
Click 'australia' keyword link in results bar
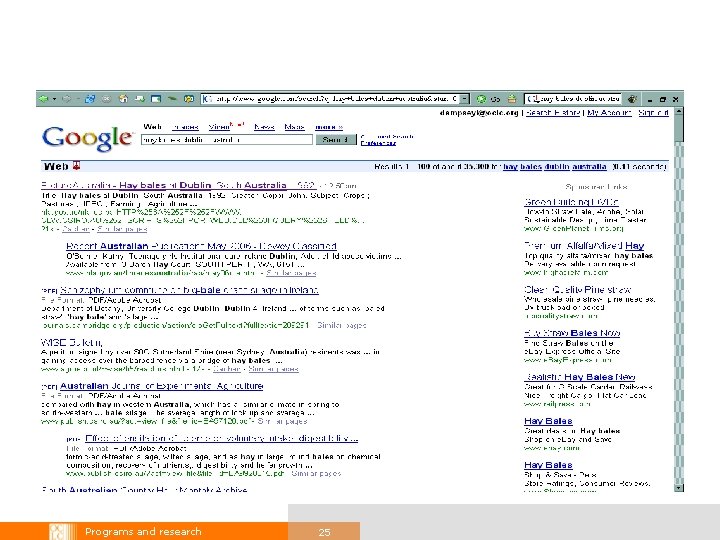[589, 167]
